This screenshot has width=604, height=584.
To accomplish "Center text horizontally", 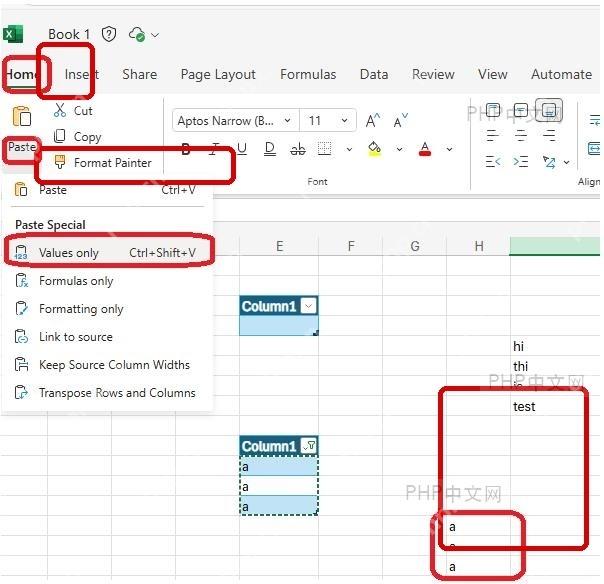I will pos(521,136).
